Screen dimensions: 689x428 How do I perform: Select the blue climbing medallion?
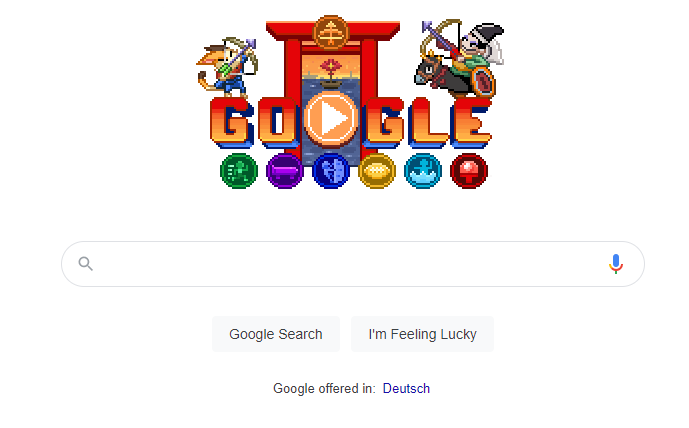[x=331, y=171]
